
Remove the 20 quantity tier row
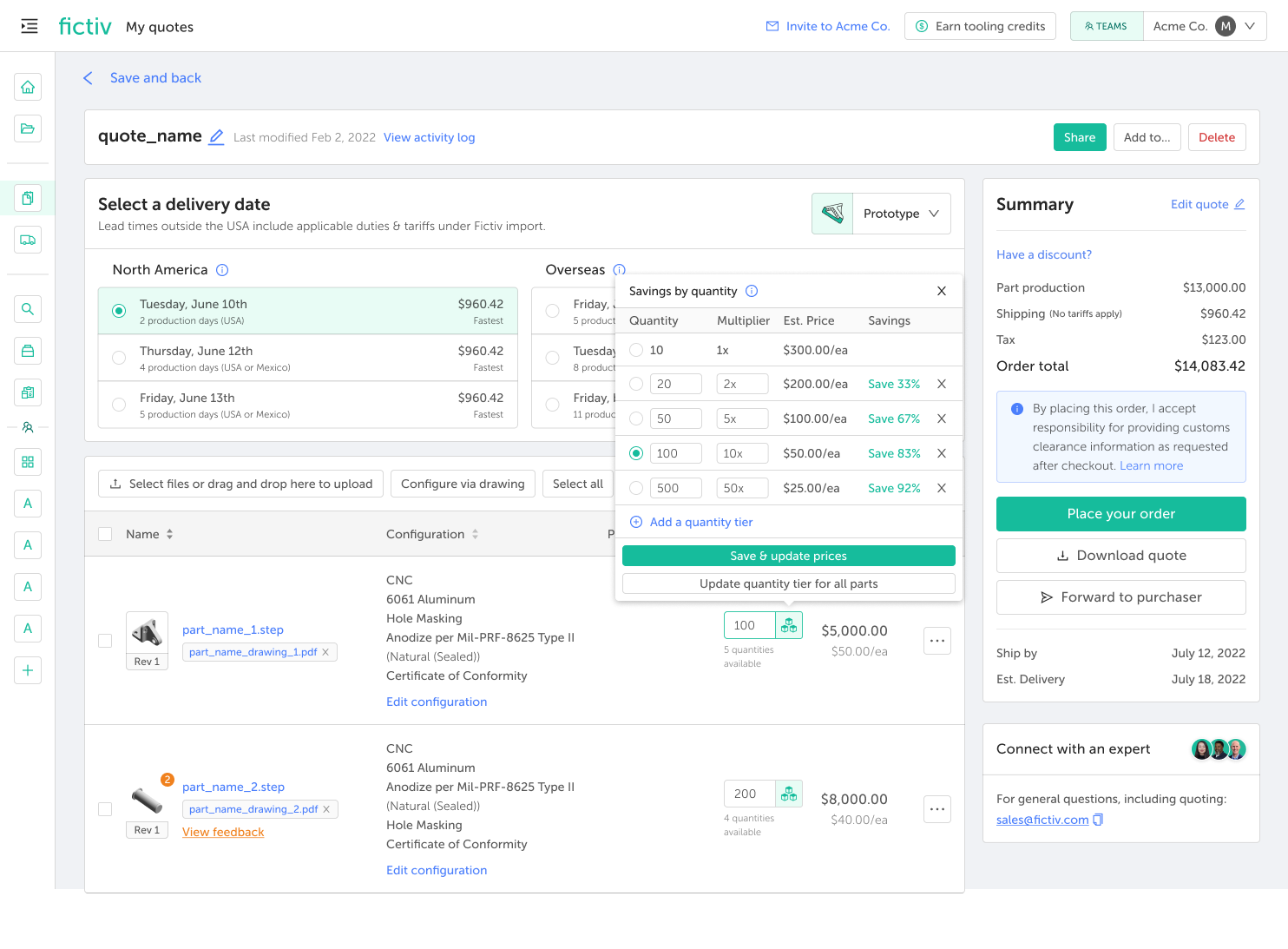(x=942, y=384)
